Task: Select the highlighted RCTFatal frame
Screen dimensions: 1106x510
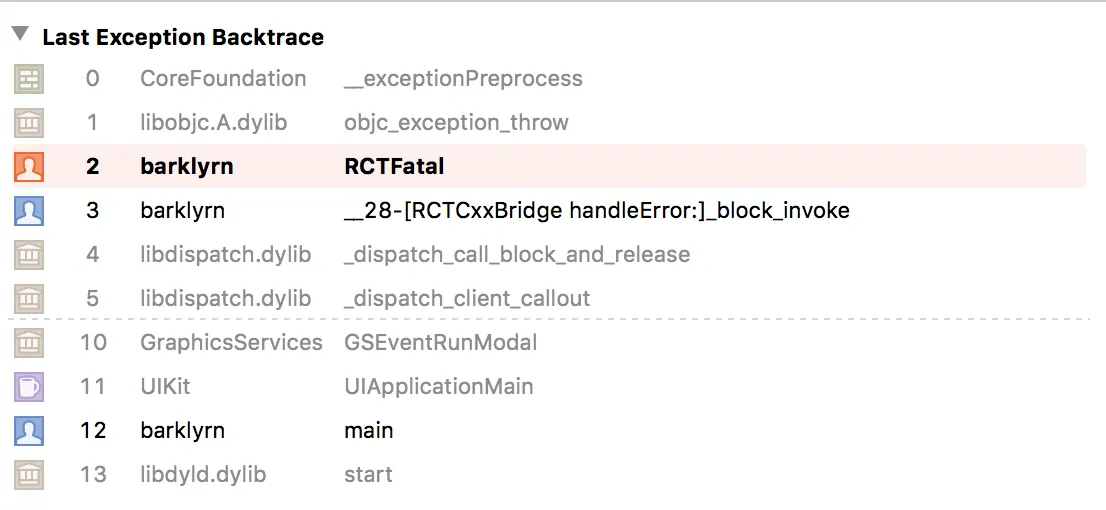Action: [x=394, y=167]
